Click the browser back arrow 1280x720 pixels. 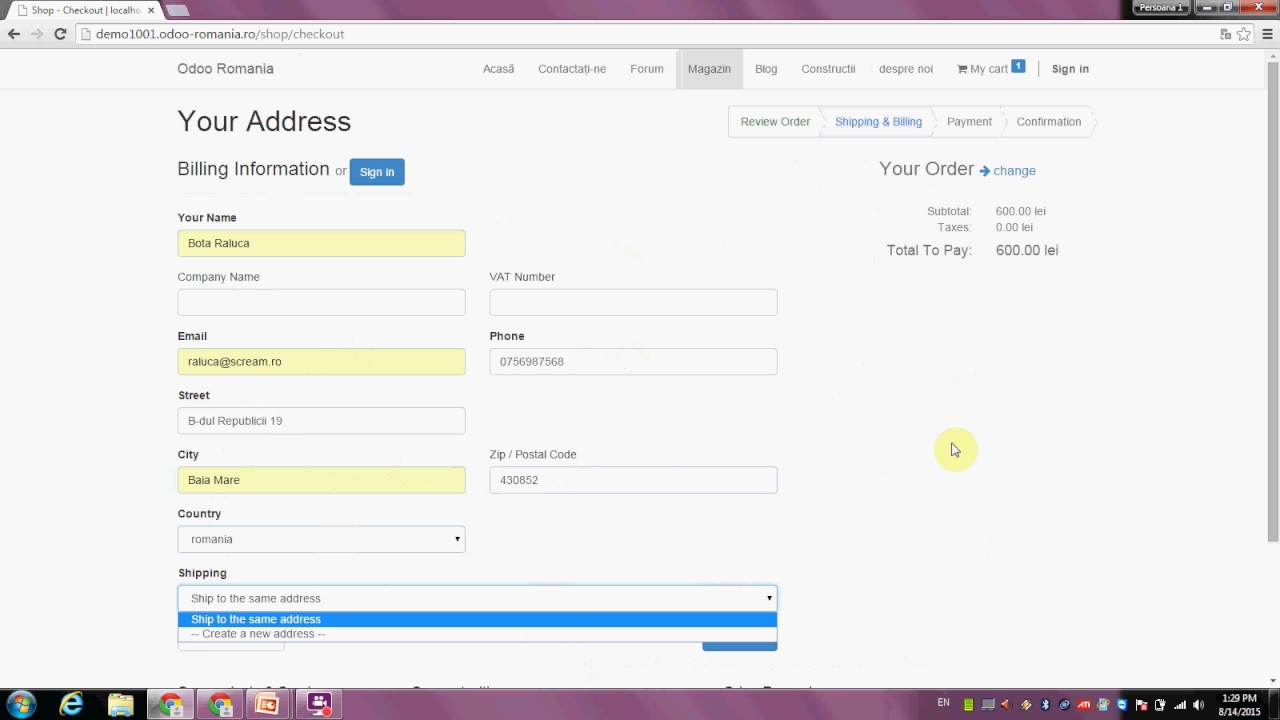[14, 34]
